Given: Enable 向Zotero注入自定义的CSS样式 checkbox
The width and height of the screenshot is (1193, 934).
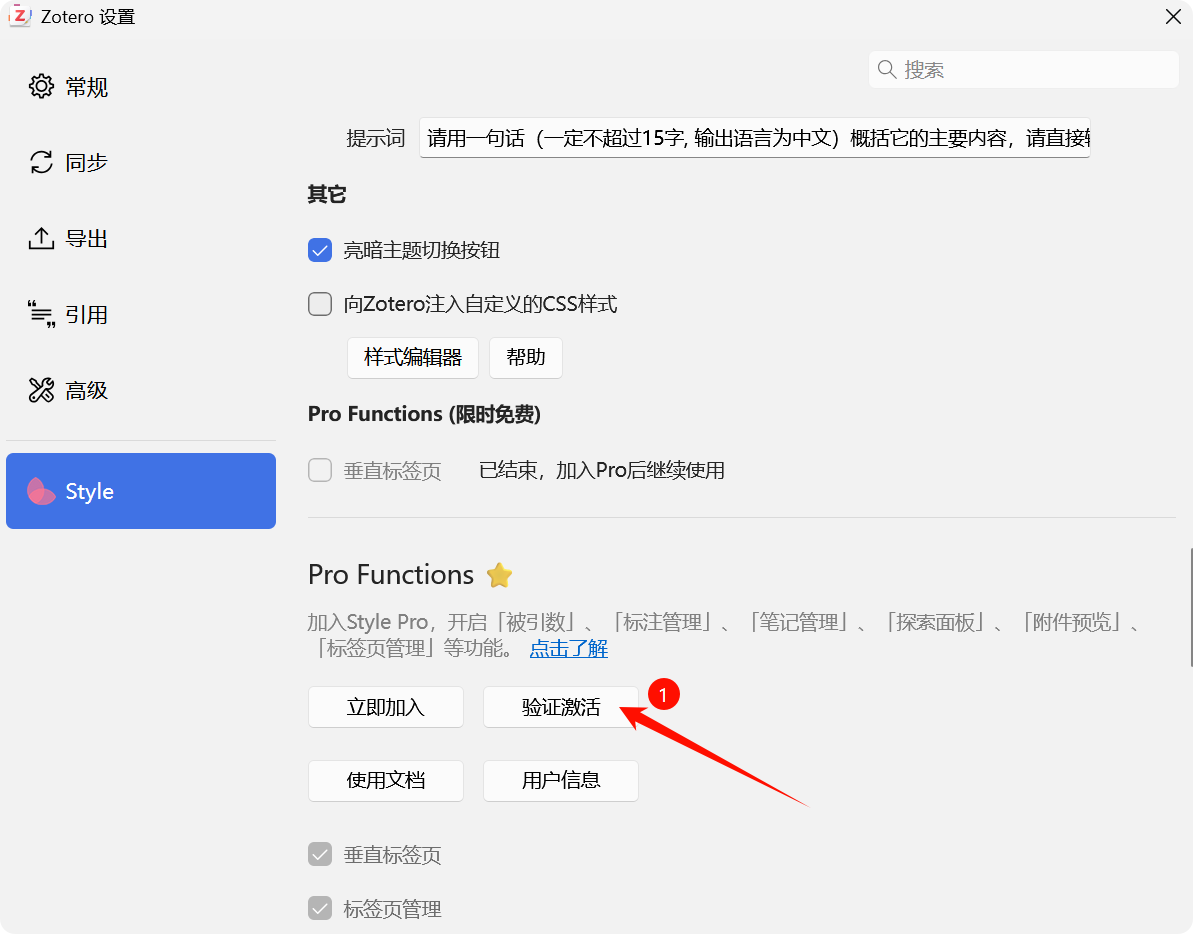Looking at the screenshot, I should click(320, 304).
